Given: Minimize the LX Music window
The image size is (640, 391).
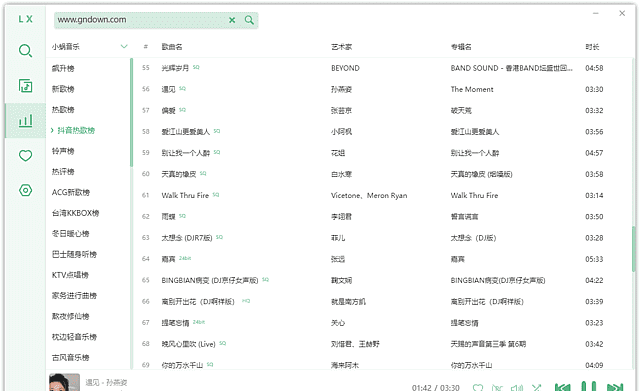Looking at the screenshot, I should tap(596, 13).
